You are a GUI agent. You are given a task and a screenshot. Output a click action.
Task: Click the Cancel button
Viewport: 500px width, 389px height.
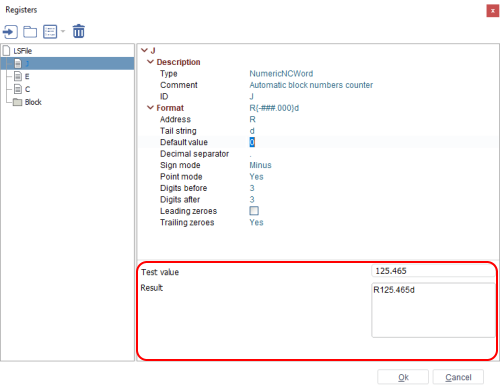458,377
